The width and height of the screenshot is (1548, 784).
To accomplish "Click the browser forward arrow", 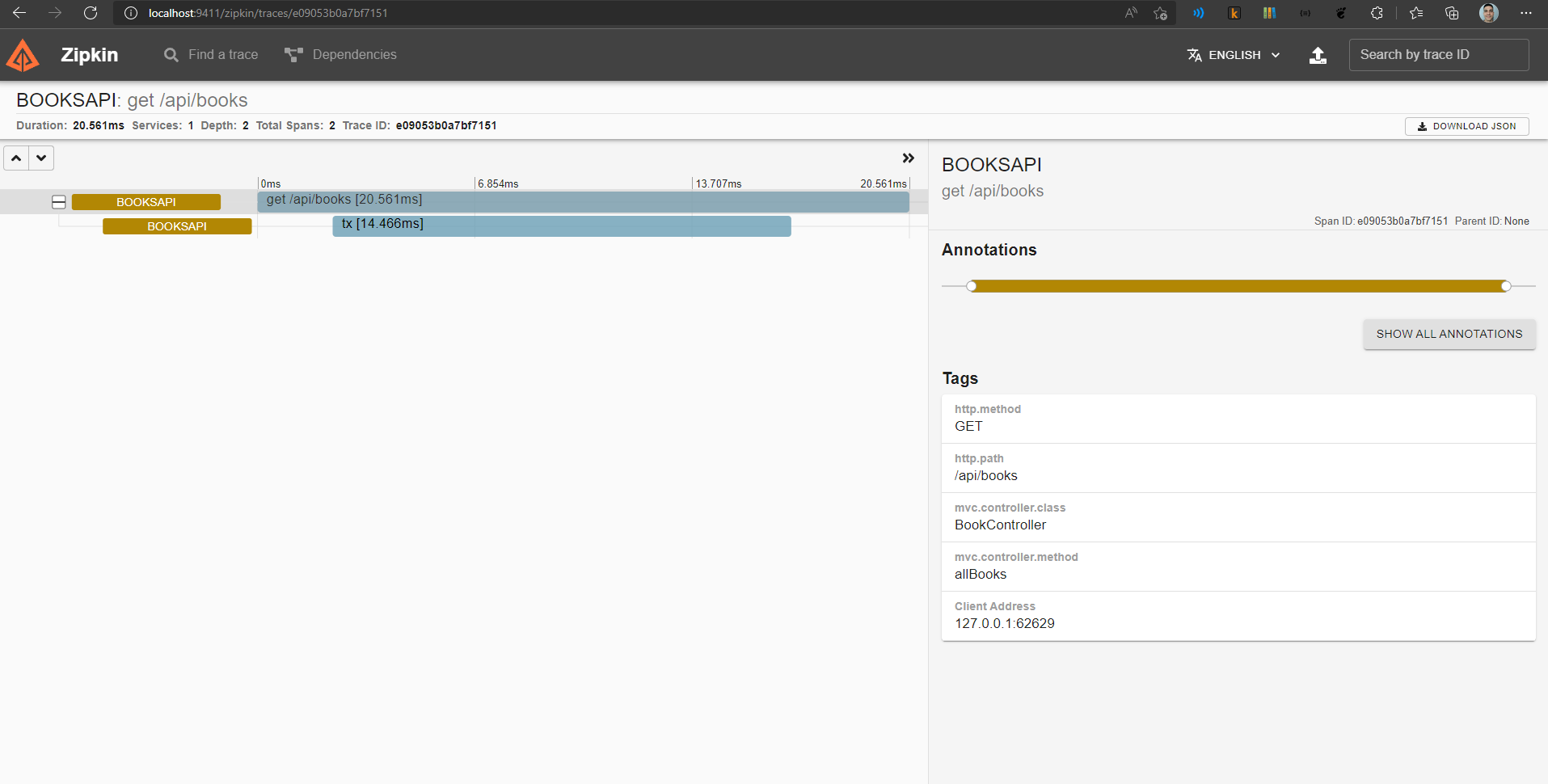I will click(55, 13).
